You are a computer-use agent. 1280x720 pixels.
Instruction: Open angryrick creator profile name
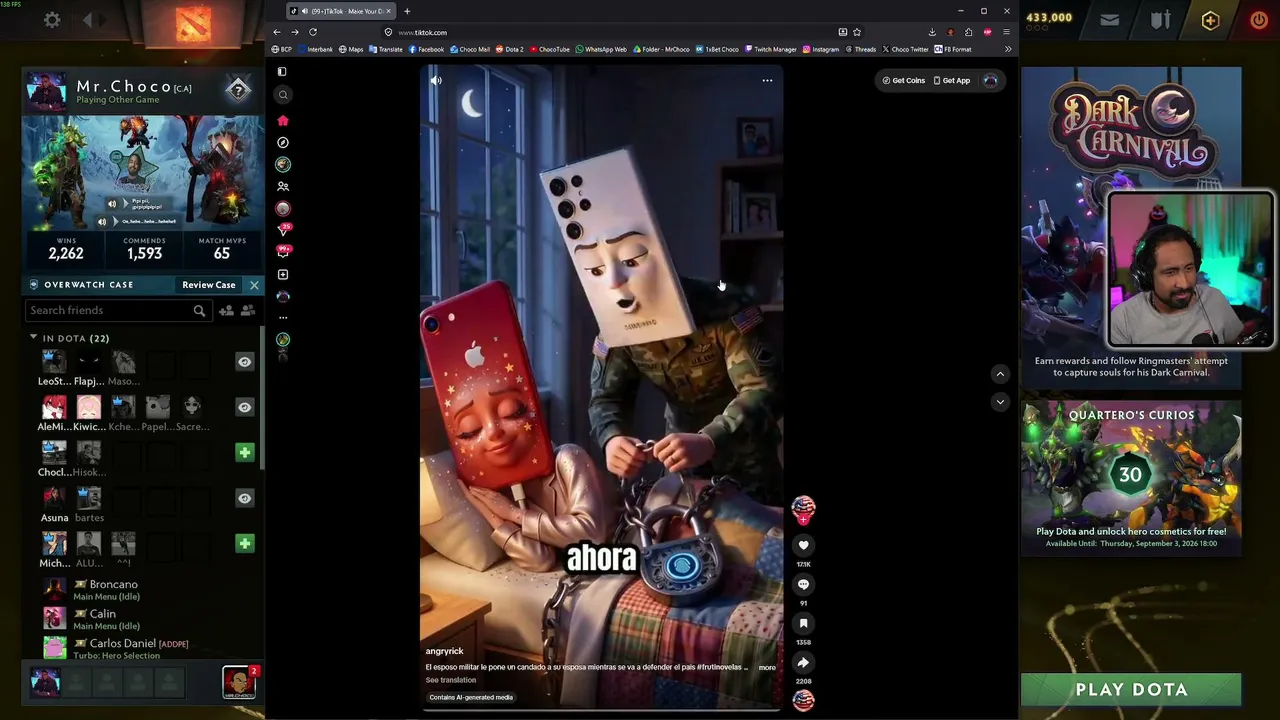[x=445, y=651]
